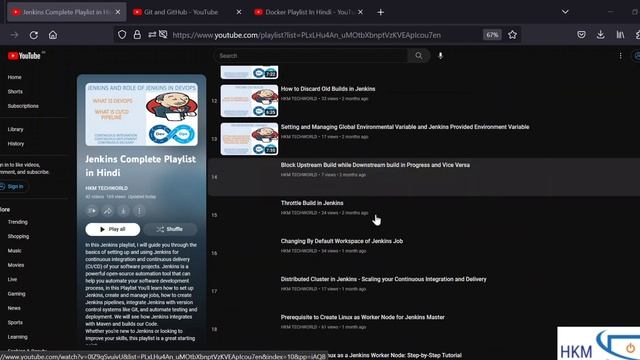Open Gaming in sidebar

16,294
